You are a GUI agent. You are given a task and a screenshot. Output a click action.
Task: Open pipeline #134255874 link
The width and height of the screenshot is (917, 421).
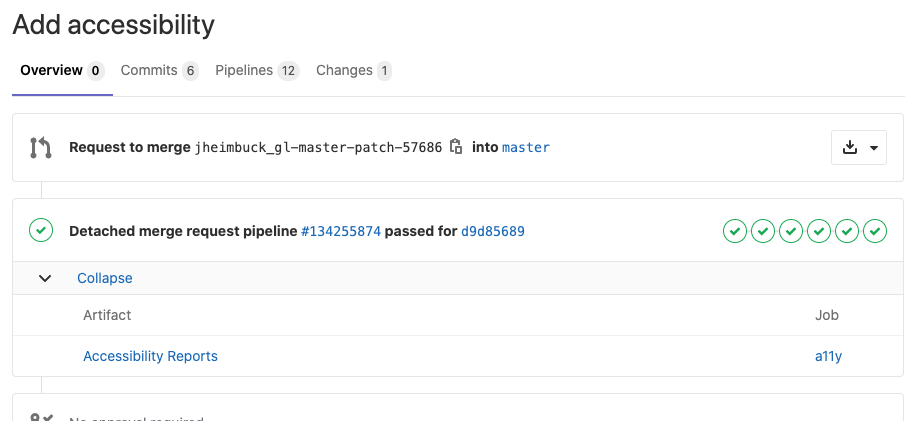[341, 231]
